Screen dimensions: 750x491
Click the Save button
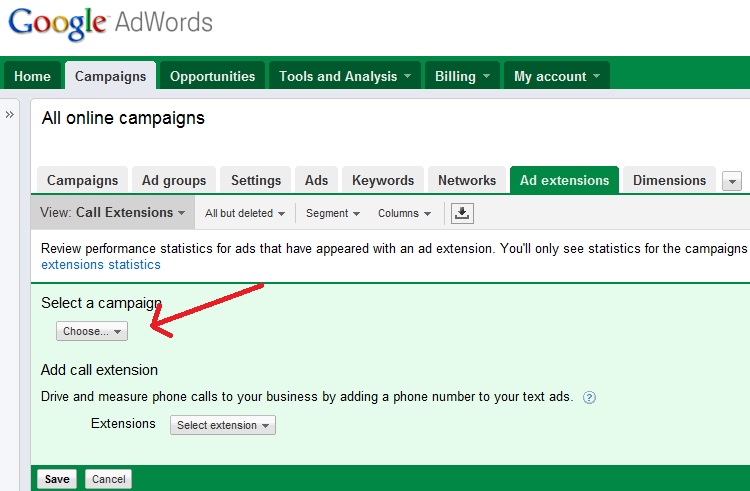click(57, 479)
